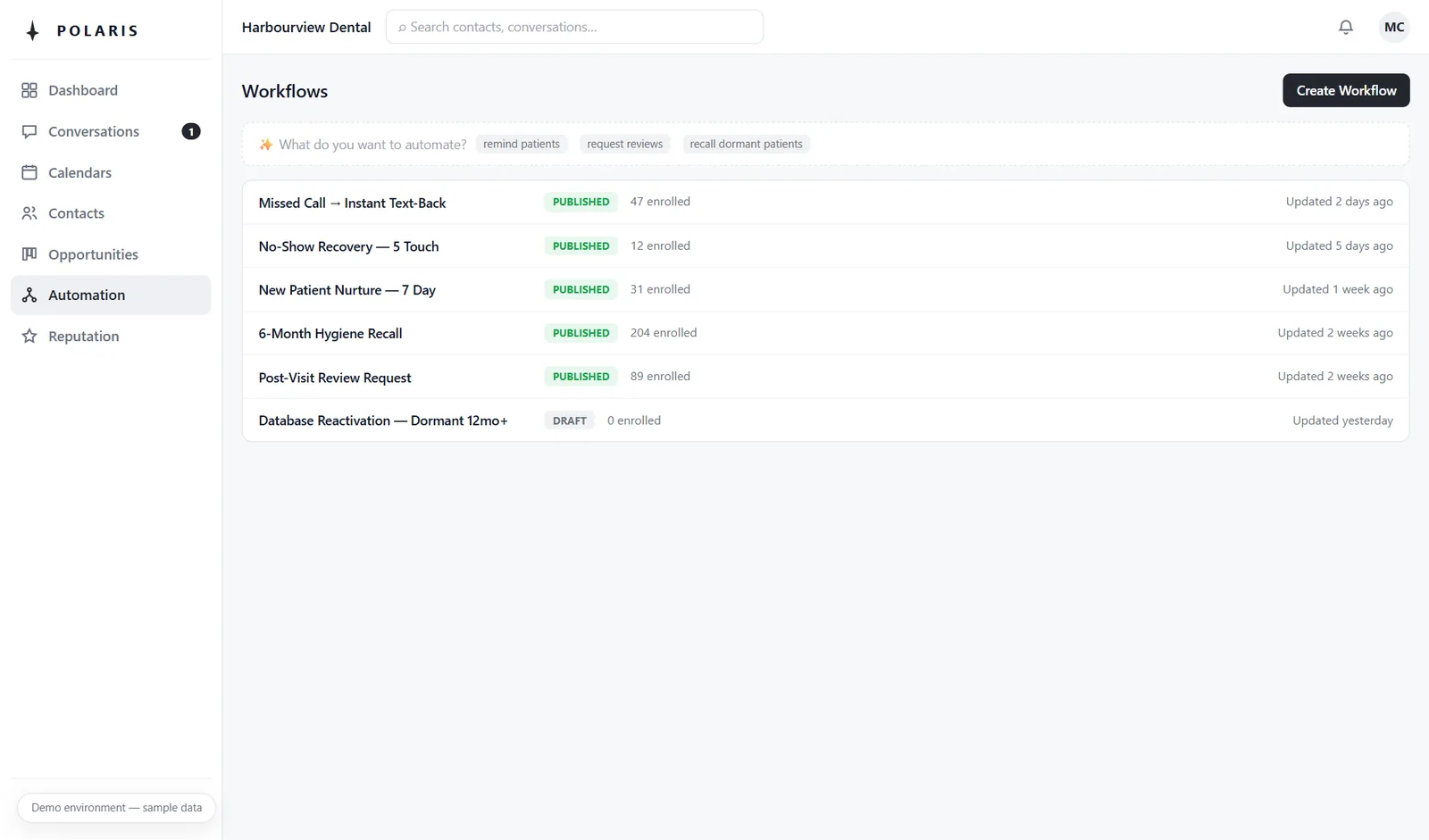Viewport: 1429px width, 840px height.
Task: Click the Calendars icon in sidebar
Action: [29, 172]
